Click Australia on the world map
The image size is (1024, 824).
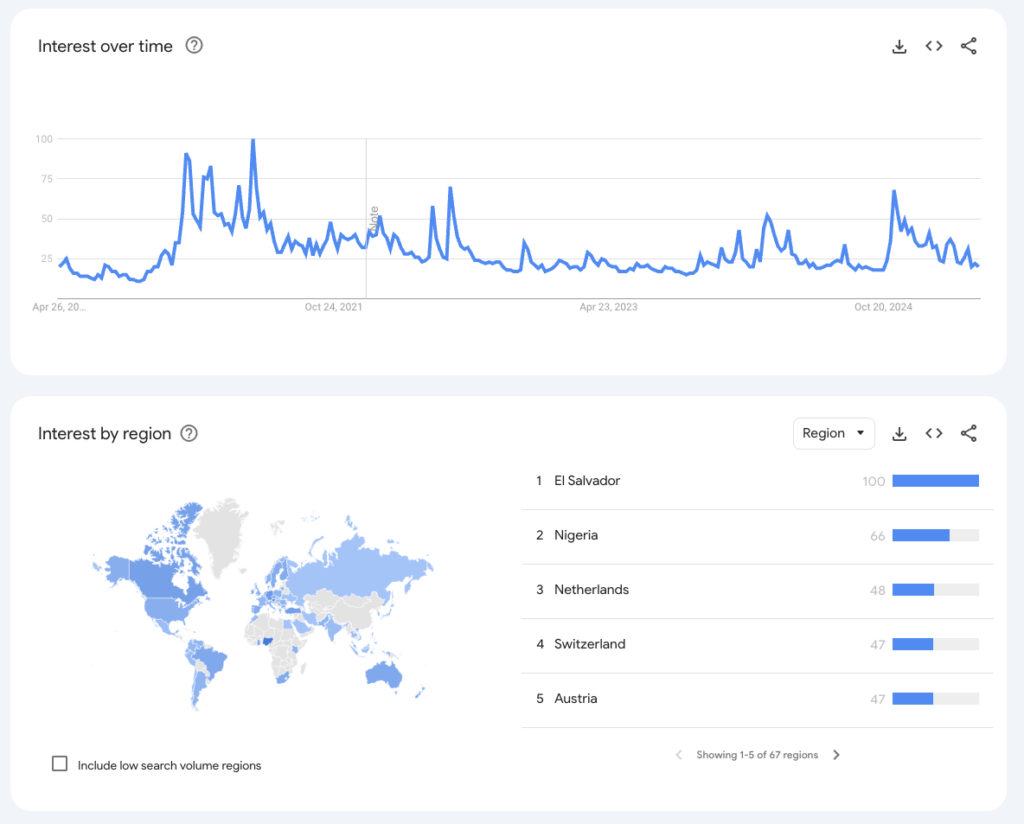(383, 675)
